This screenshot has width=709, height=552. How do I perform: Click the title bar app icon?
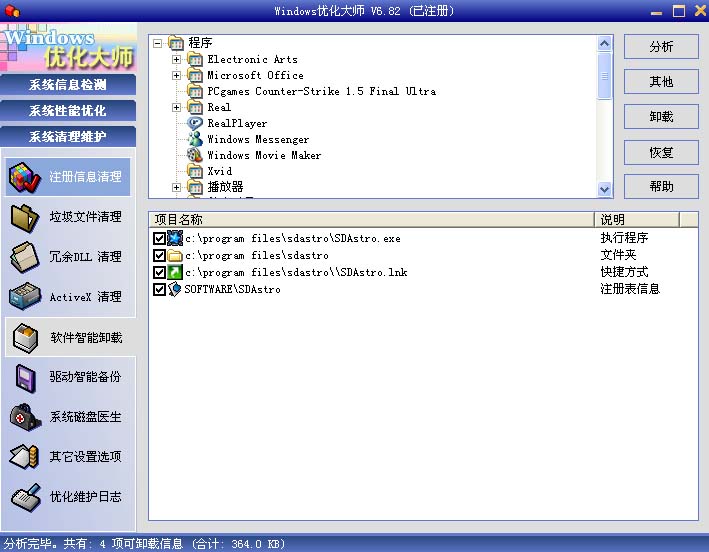[12, 11]
